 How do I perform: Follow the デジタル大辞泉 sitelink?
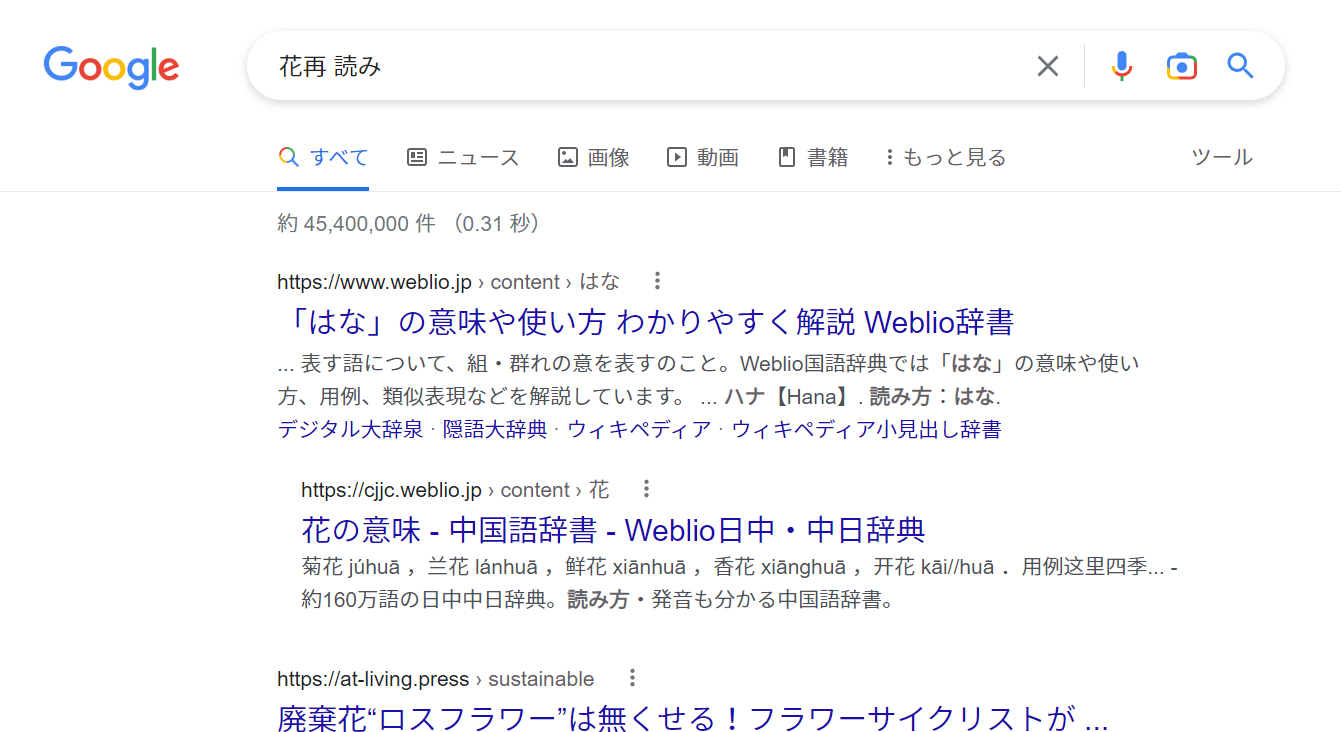[350, 429]
